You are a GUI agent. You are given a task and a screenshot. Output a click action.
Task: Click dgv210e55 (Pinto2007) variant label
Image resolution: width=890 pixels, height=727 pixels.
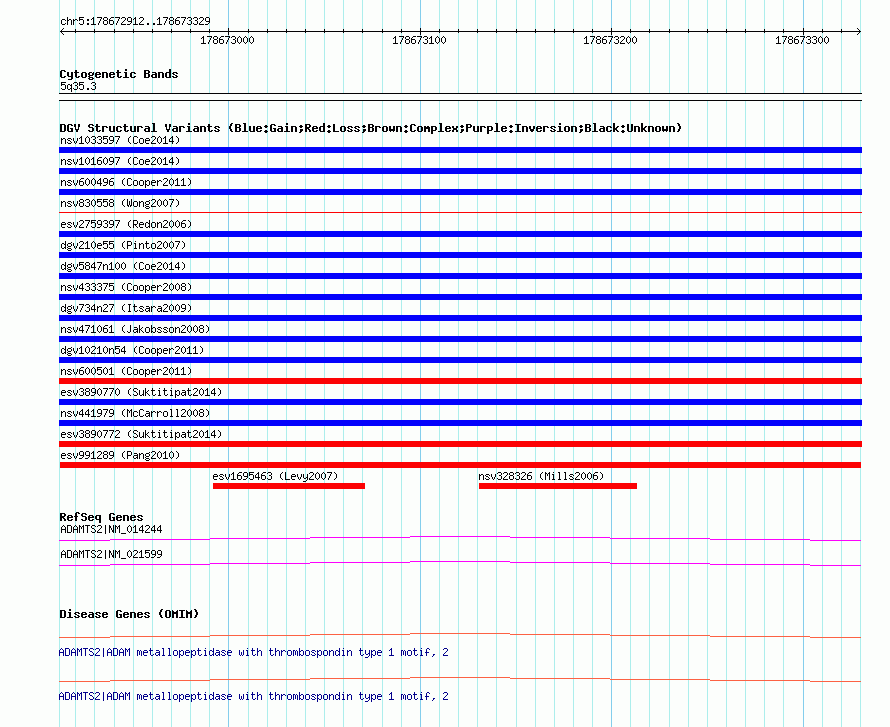click(x=123, y=245)
